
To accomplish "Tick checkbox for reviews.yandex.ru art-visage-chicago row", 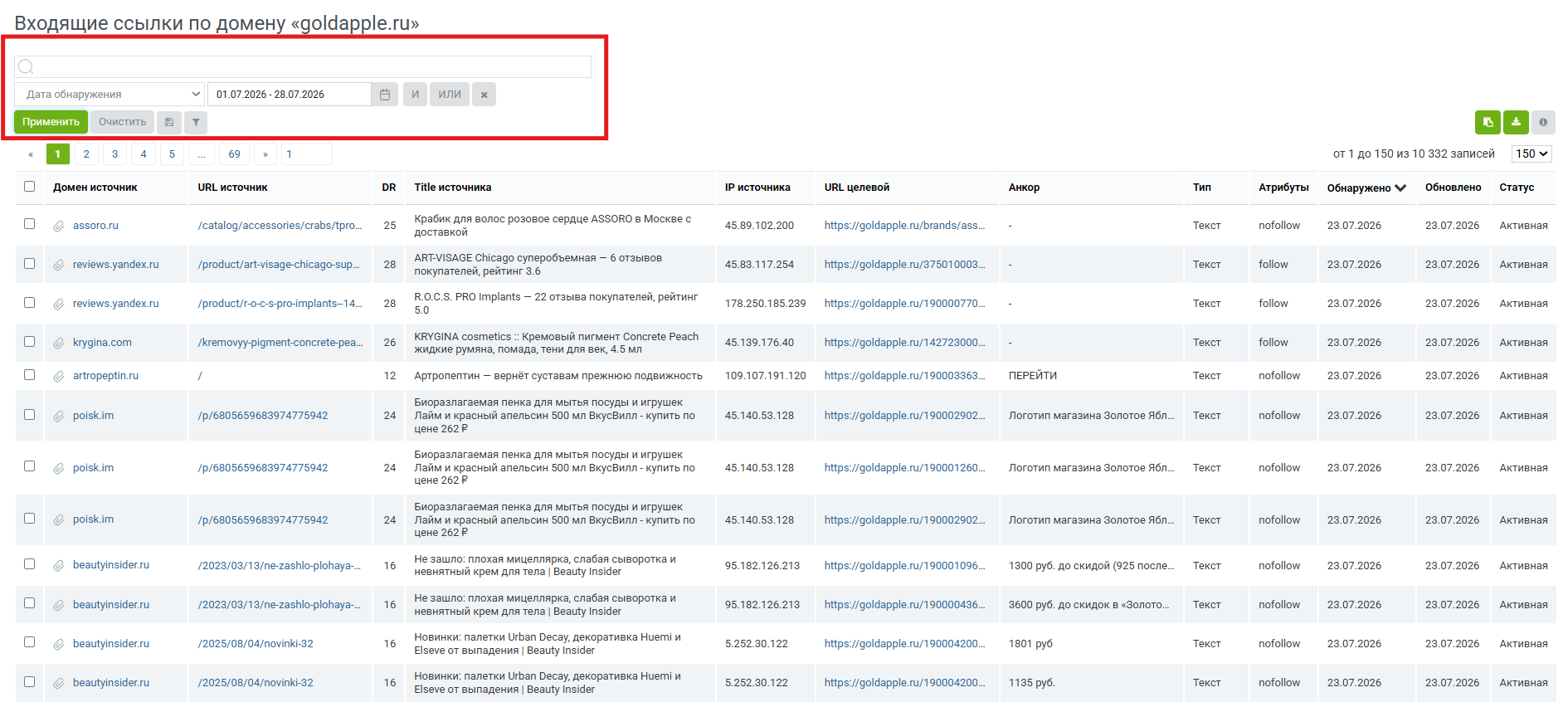I will click(x=30, y=263).
